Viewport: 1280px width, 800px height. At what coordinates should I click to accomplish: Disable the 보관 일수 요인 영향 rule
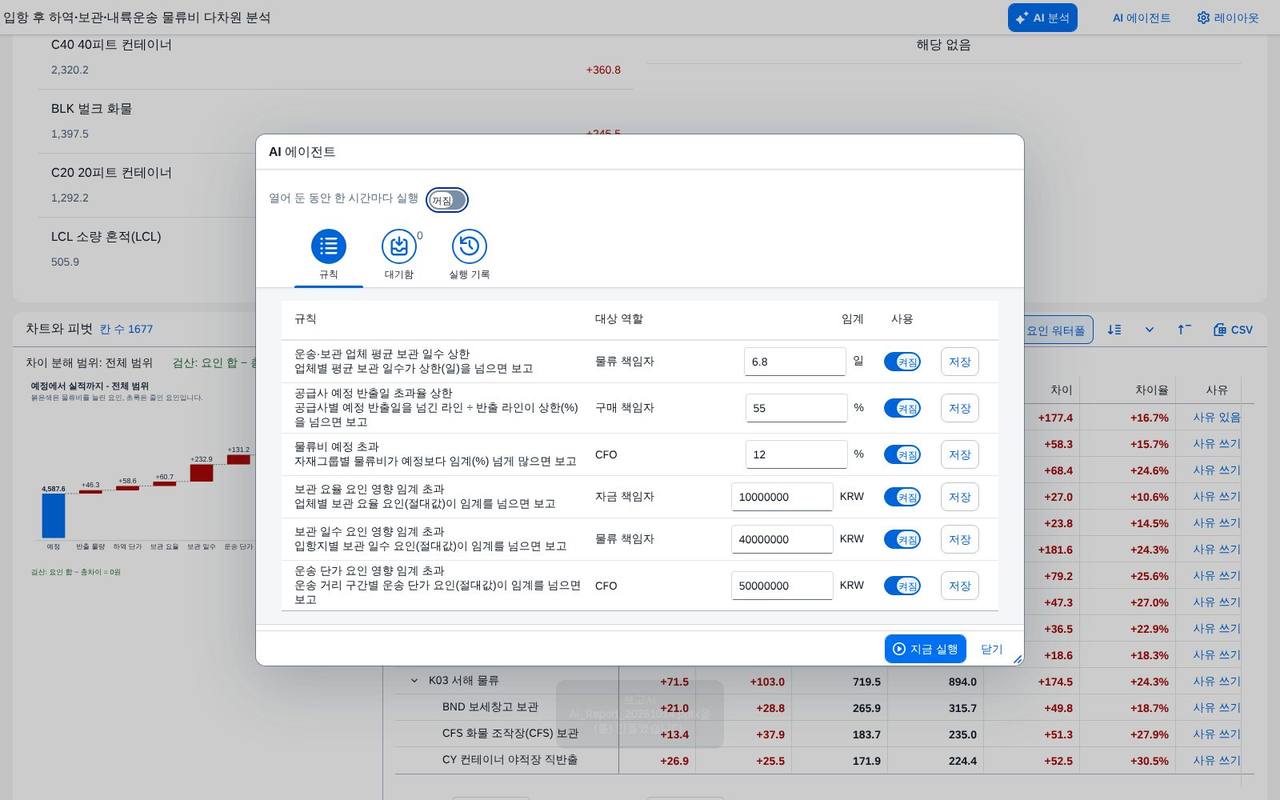pos(902,540)
